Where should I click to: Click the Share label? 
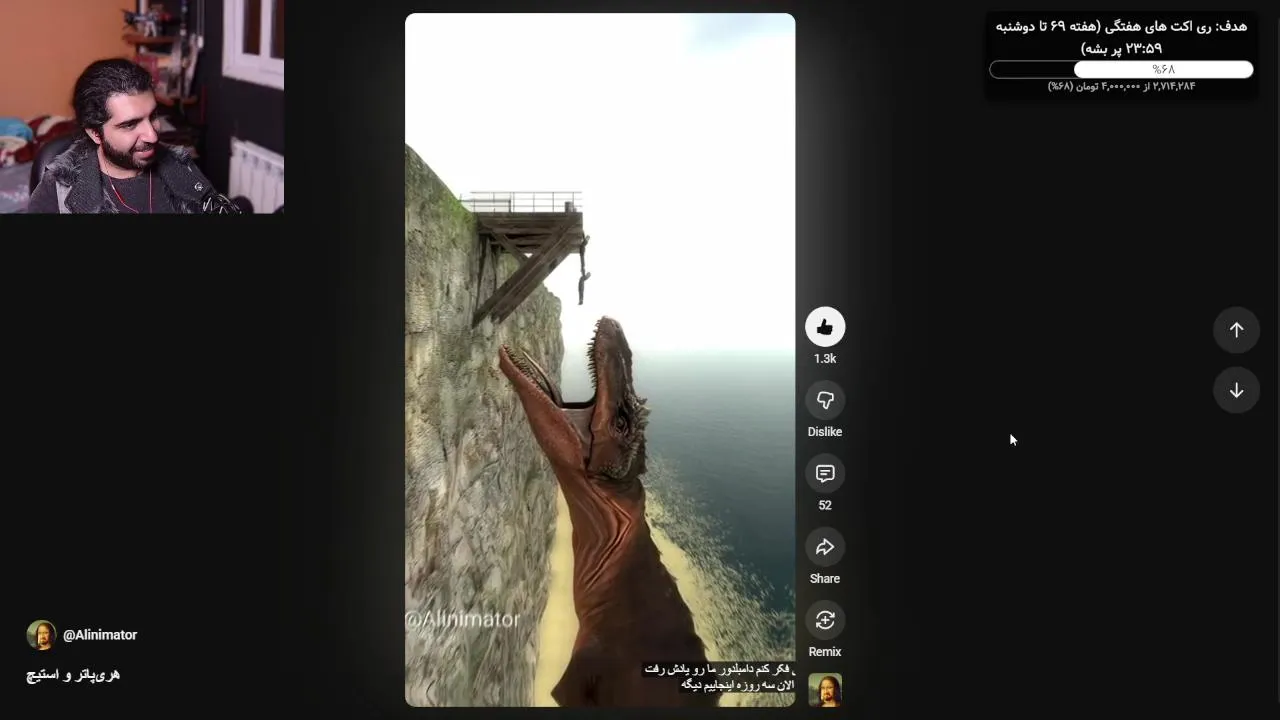[825, 579]
